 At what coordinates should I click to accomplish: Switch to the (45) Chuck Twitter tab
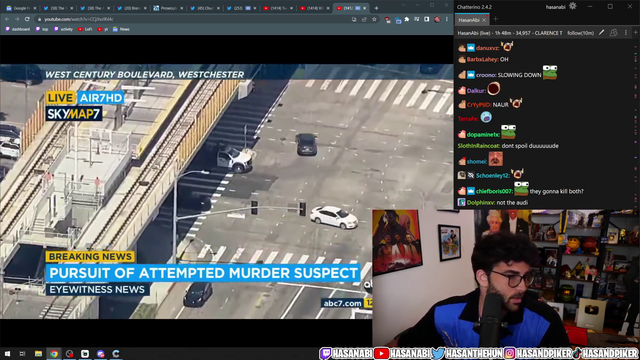click(206, 8)
